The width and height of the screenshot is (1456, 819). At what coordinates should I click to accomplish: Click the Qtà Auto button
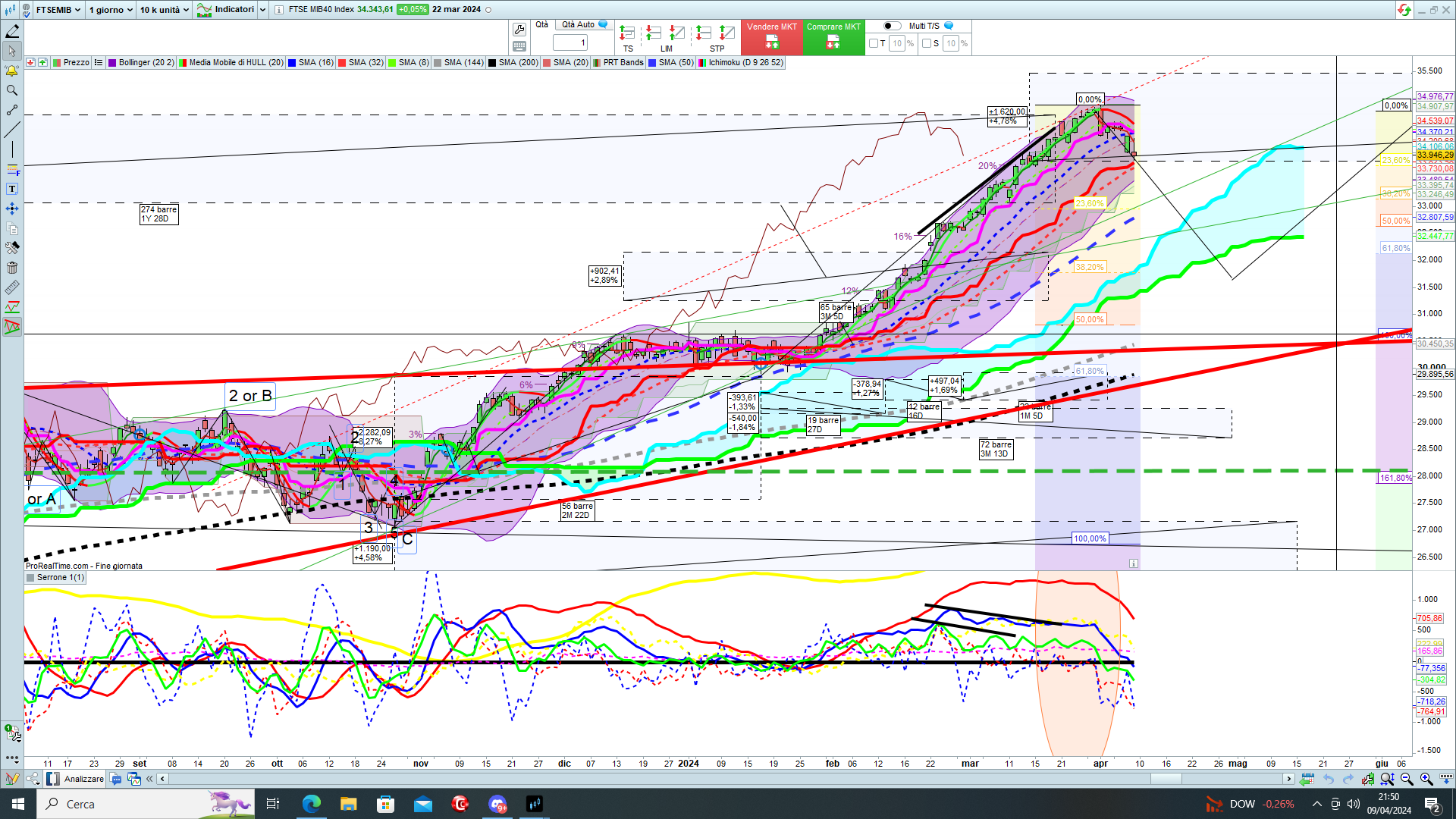pyautogui.click(x=584, y=25)
